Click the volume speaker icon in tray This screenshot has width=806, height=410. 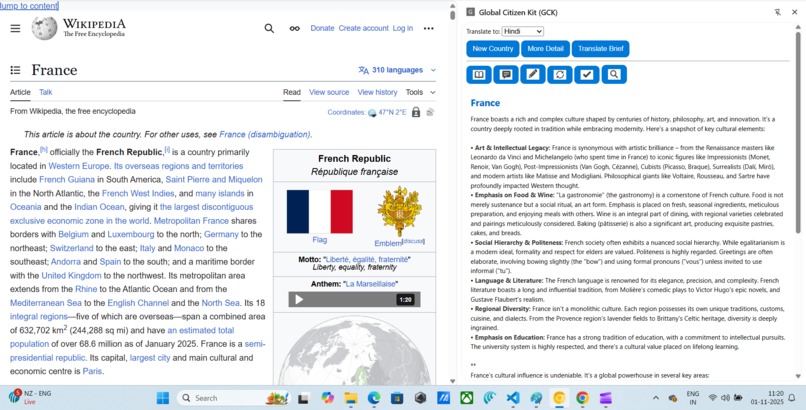tap(725, 398)
